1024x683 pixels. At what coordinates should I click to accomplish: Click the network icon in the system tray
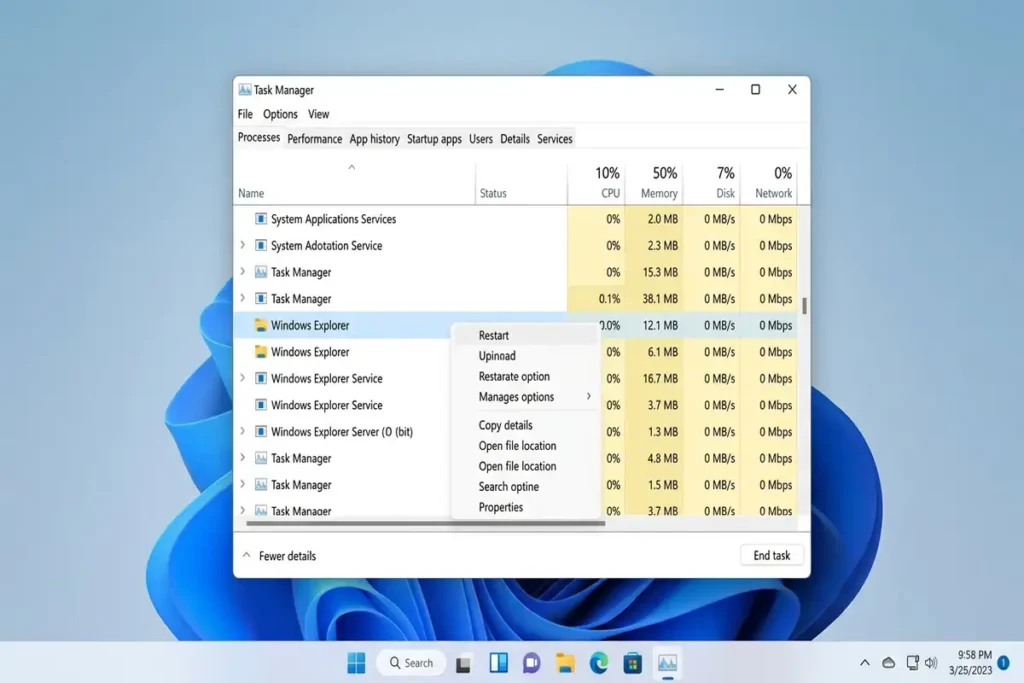click(912, 663)
